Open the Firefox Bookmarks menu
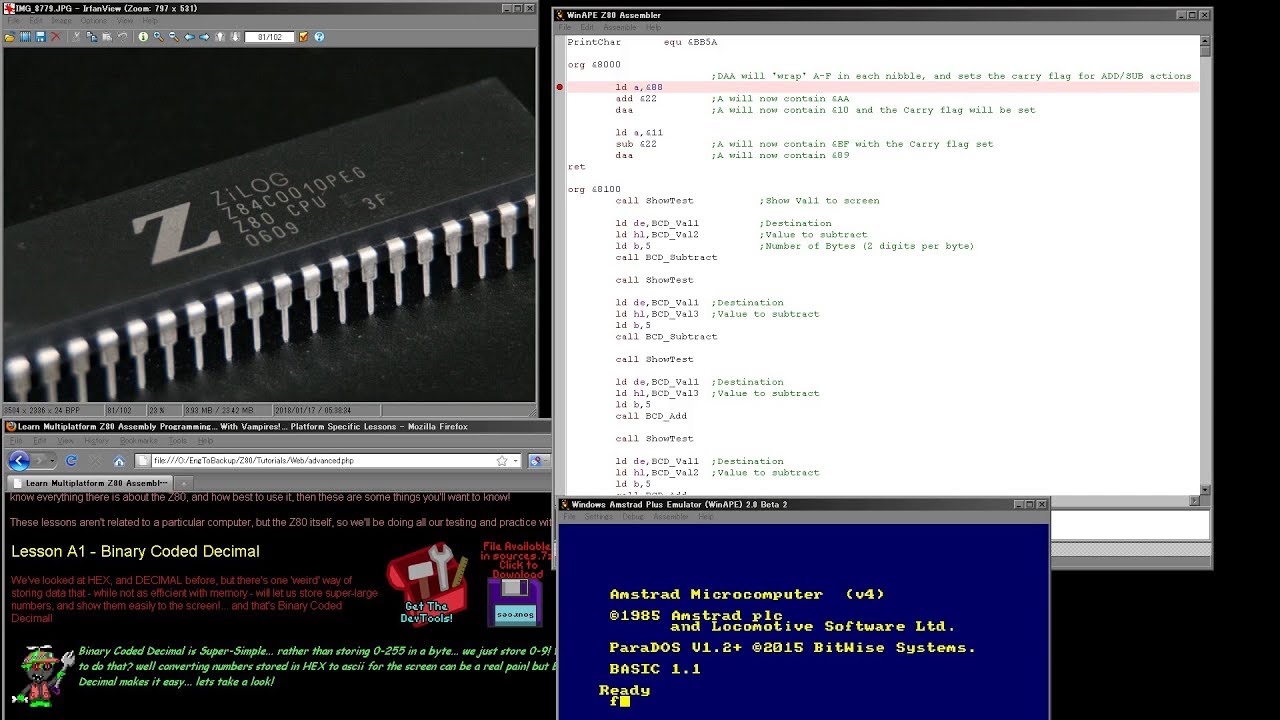This screenshot has width=1280, height=720. click(139, 441)
